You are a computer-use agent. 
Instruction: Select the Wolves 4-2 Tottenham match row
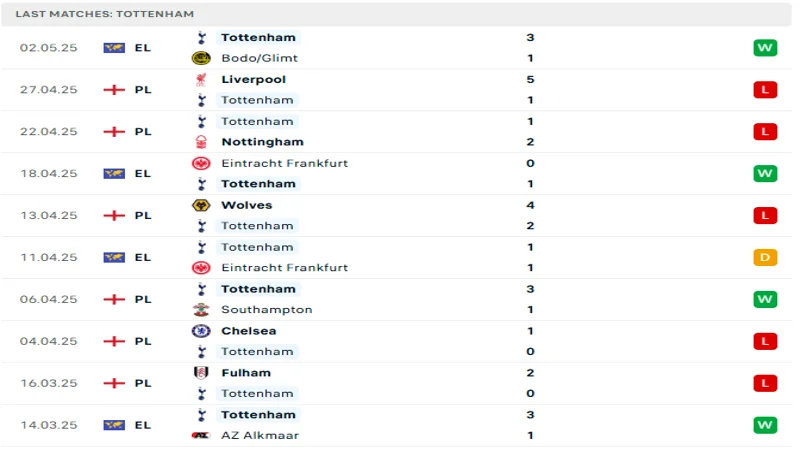tap(400, 215)
